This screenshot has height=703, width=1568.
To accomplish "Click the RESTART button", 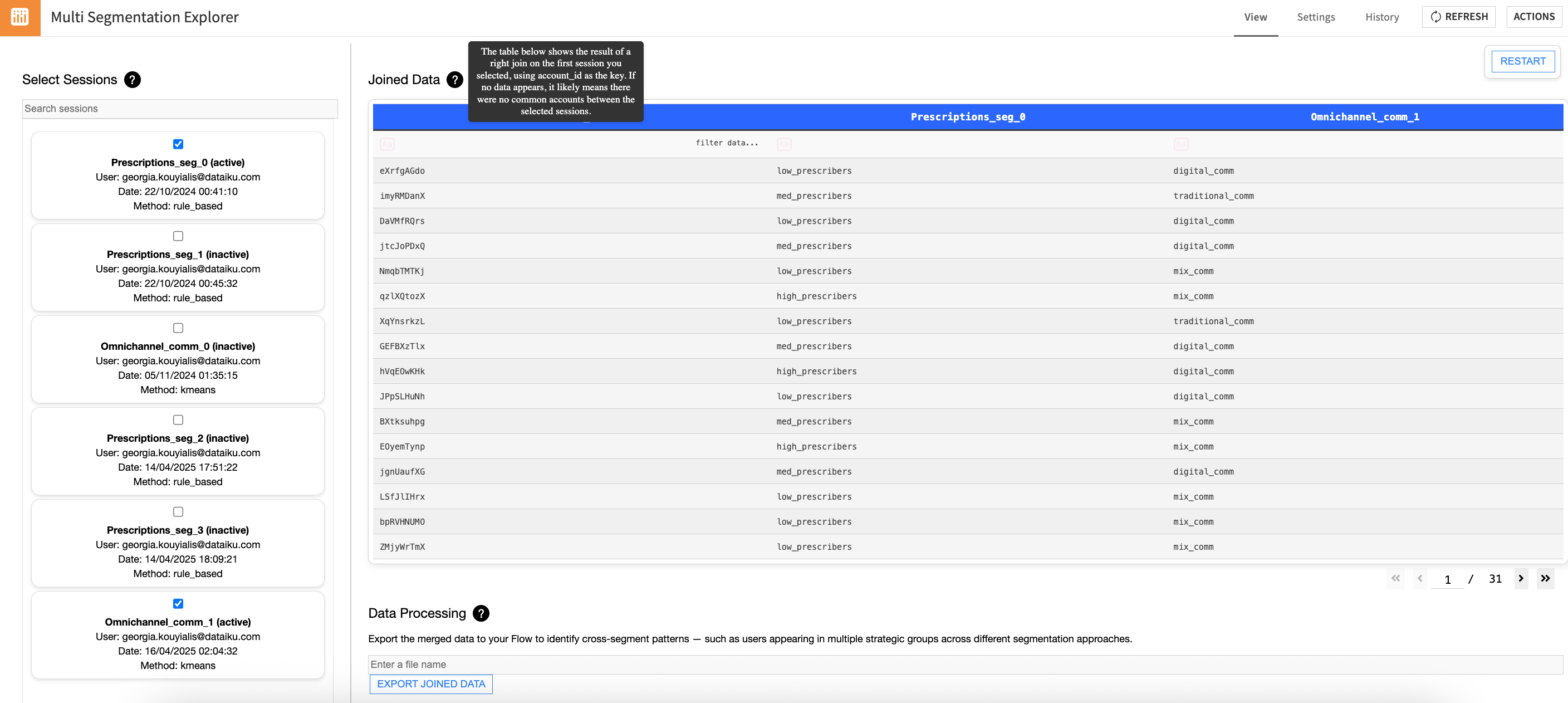I will coord(1522,61).
